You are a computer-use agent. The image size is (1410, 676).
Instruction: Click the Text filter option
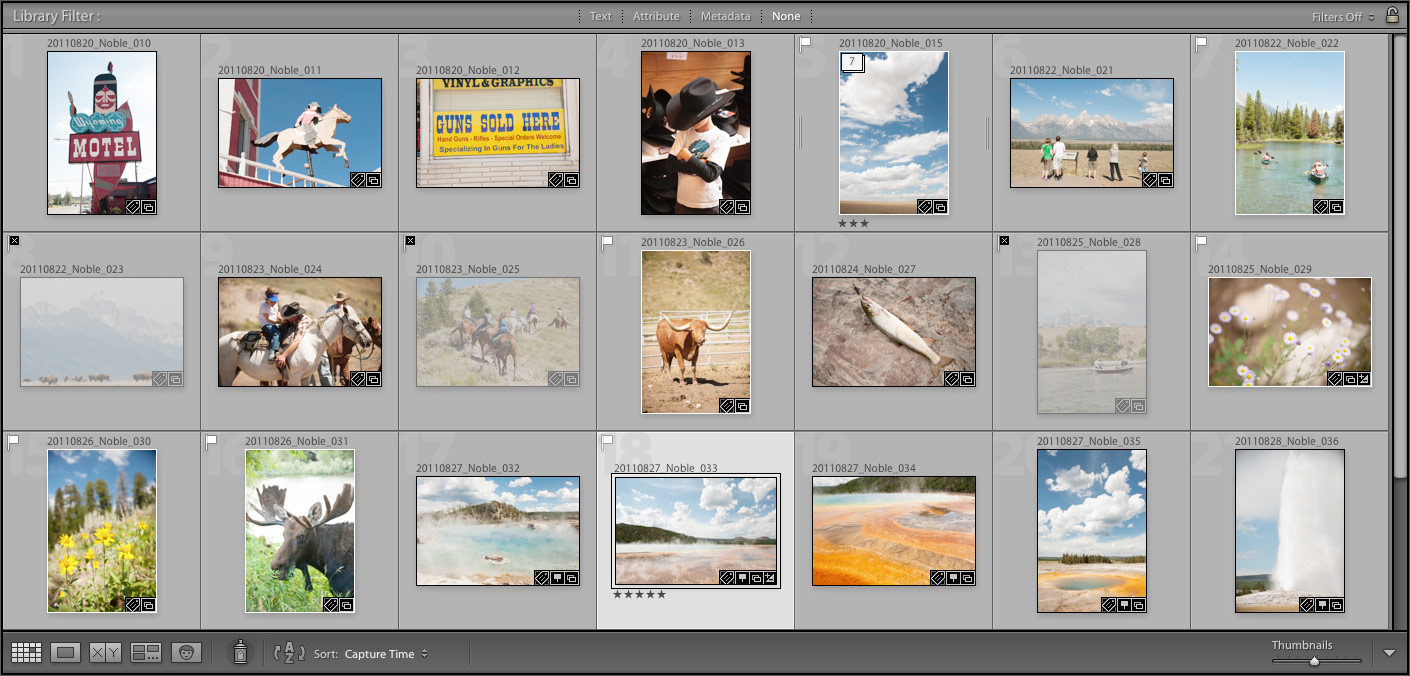click(600, 16)
